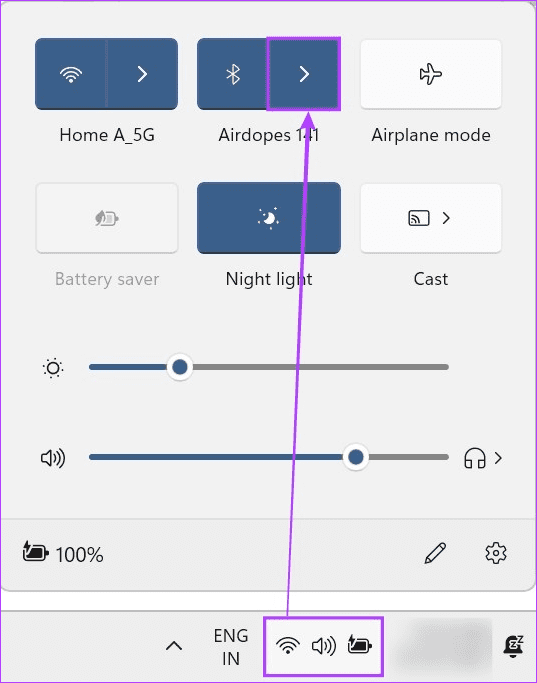This screenshot has height=683, width=537.
Task: Open Settings gear icon
Action: pyautogui.click(x=496, y=553)
